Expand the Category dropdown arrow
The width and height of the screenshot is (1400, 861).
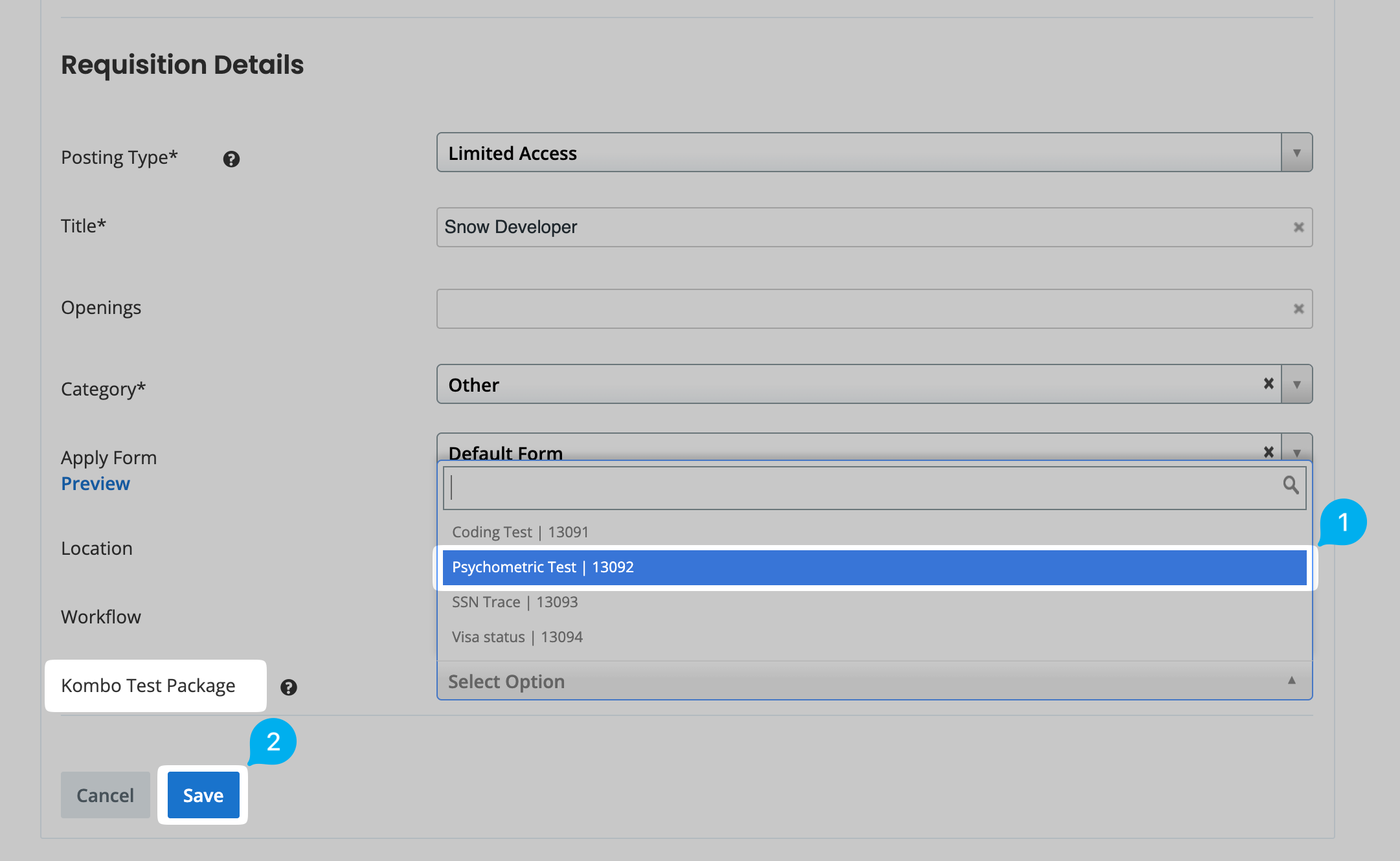tap(1296, 385)
